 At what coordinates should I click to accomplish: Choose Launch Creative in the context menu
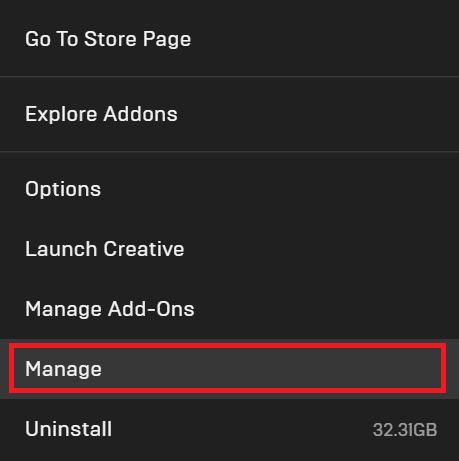pos(229,249)
